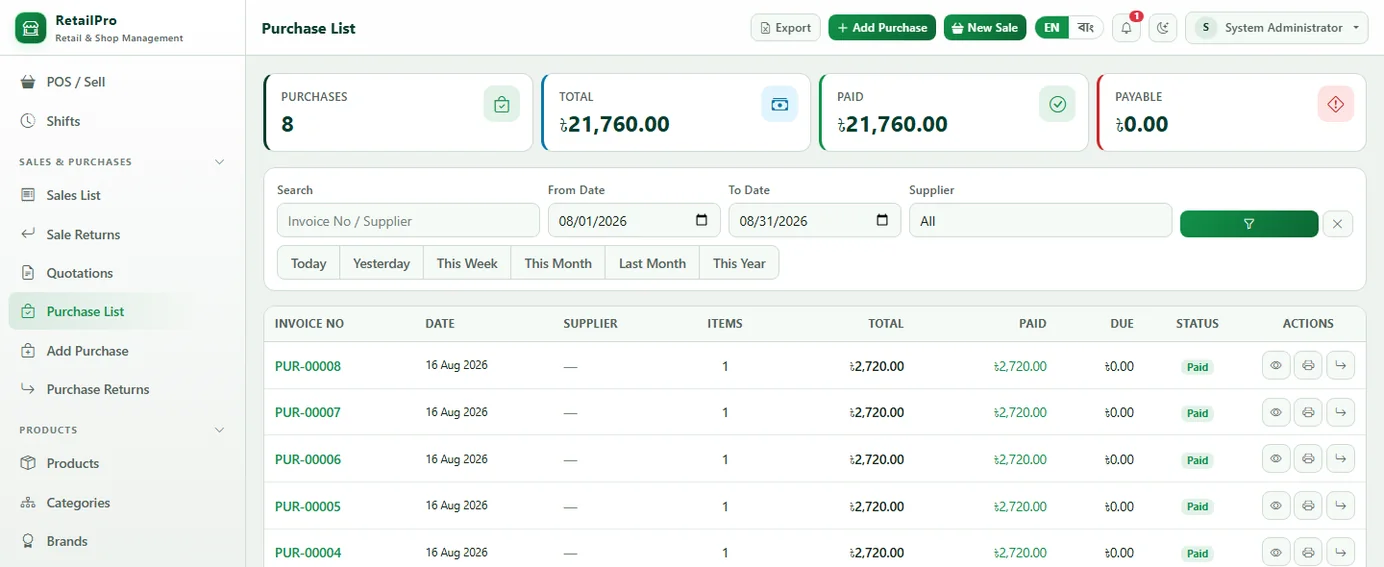
Task: Filter by Today
Action: click(x=308, y=263)
